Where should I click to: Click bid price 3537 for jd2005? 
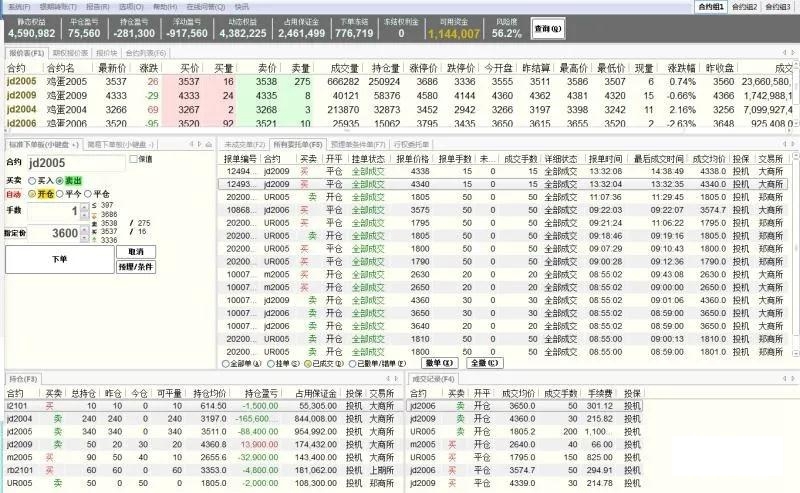[189, 82]
